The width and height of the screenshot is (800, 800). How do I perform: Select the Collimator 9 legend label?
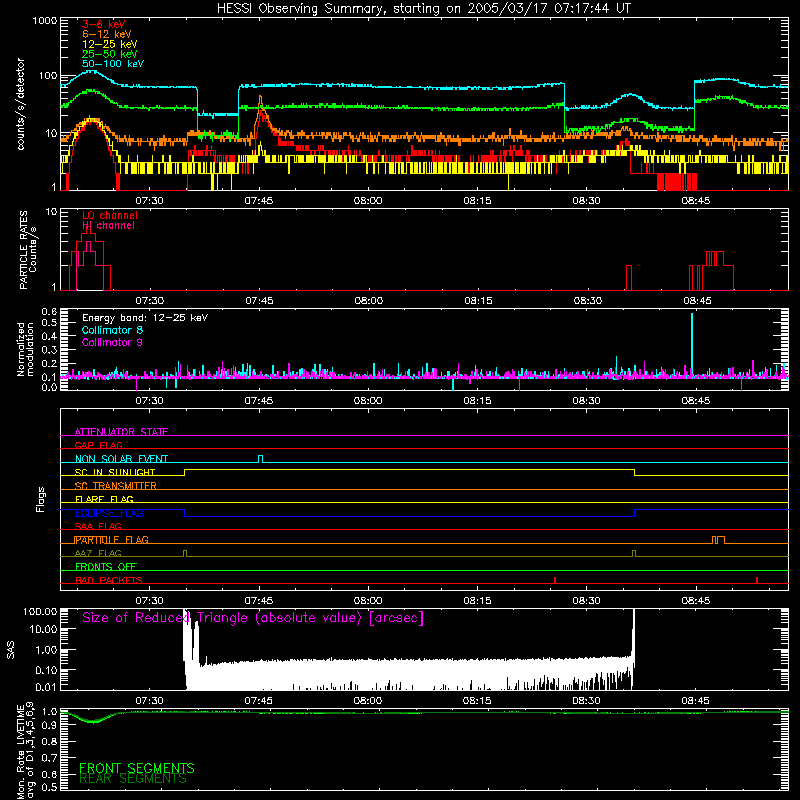[x=112, y=342]
